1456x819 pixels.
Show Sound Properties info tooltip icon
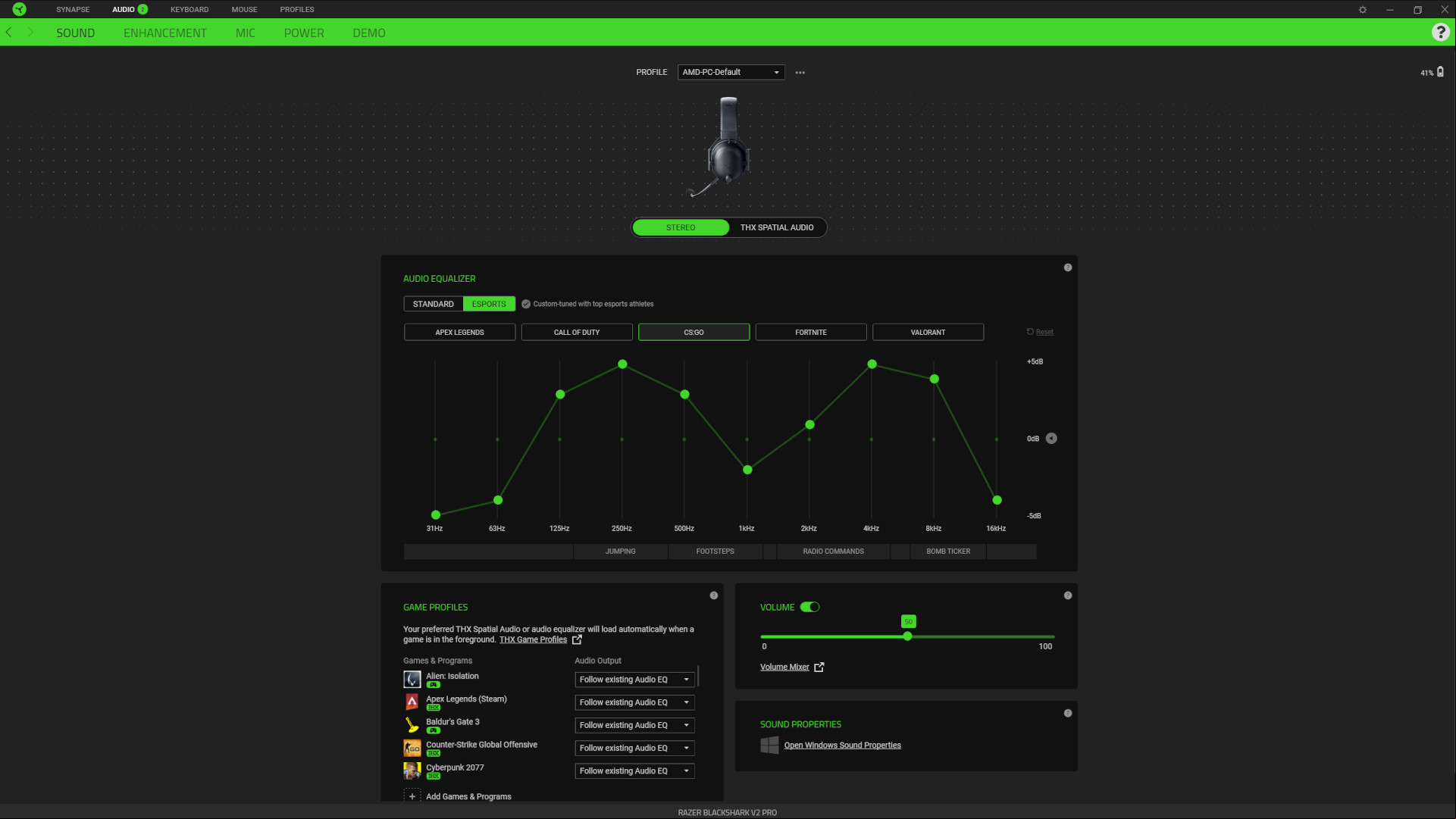[1068, 714]
